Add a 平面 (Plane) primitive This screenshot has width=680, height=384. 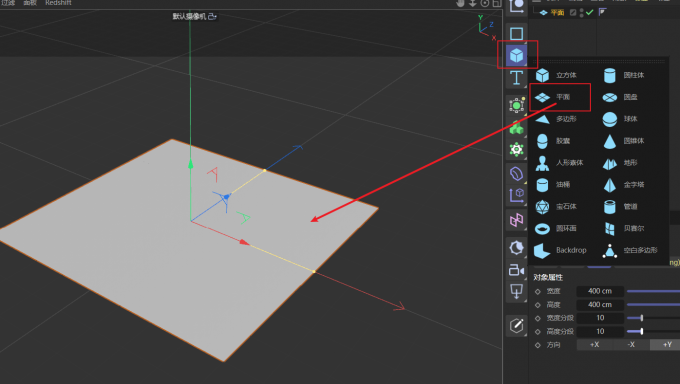(552, 97)
